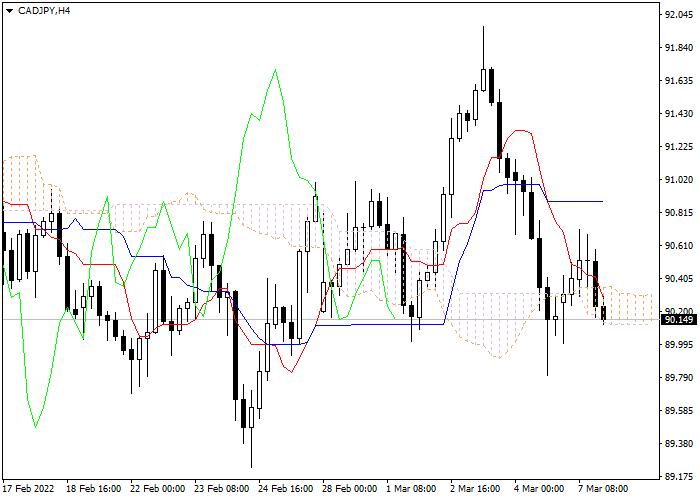
Task: Click the 89.585 price axis label
Action: click(679, 411)
